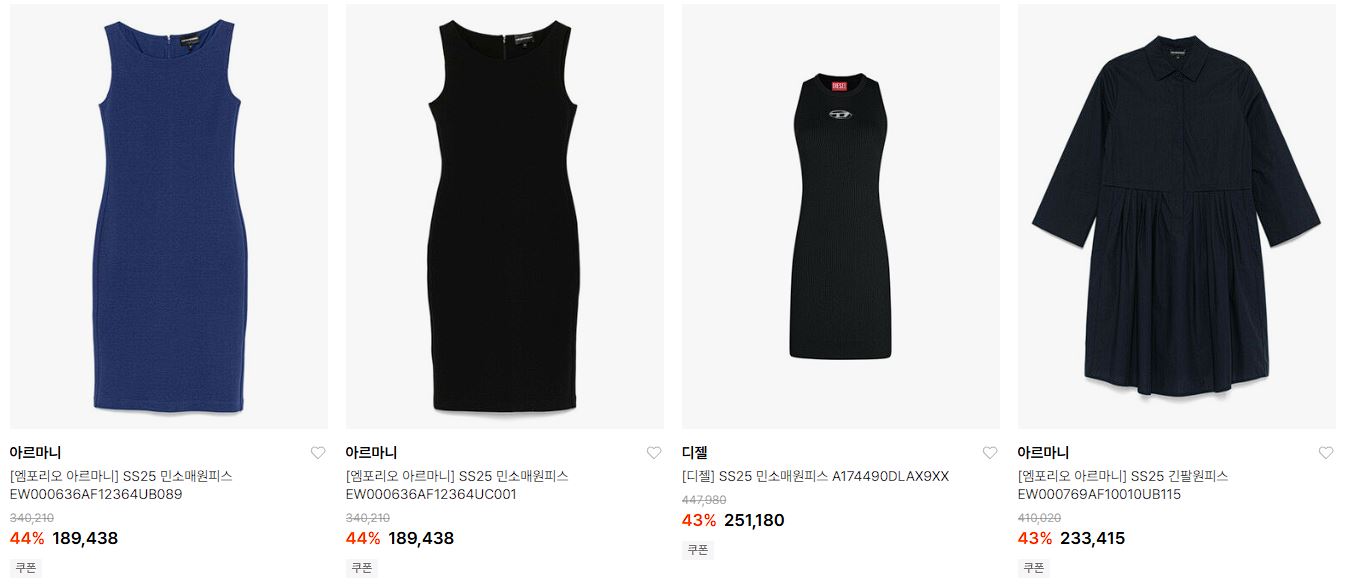
Task: View the Diesel ribbed dress product image
Action: (841, 216)
